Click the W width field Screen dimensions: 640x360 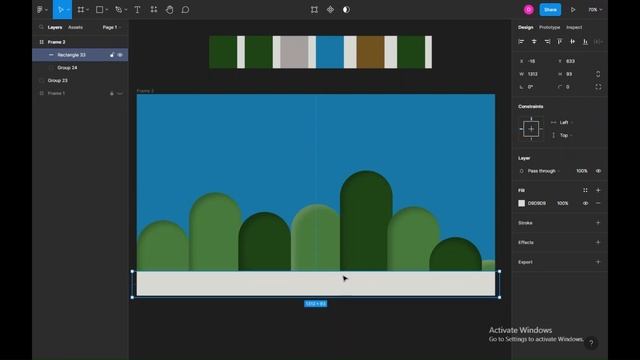pyautogui.click(x=535, y=74)
